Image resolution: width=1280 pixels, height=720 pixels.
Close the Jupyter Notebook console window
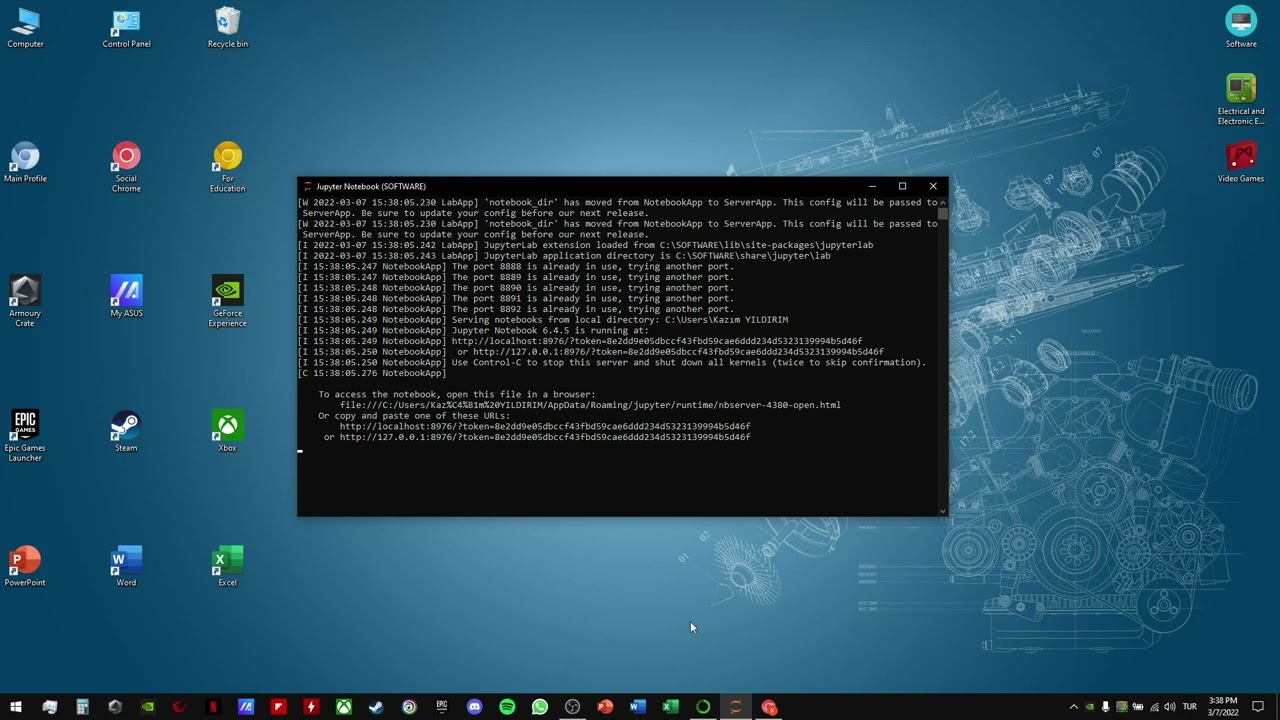pos(933,186)
